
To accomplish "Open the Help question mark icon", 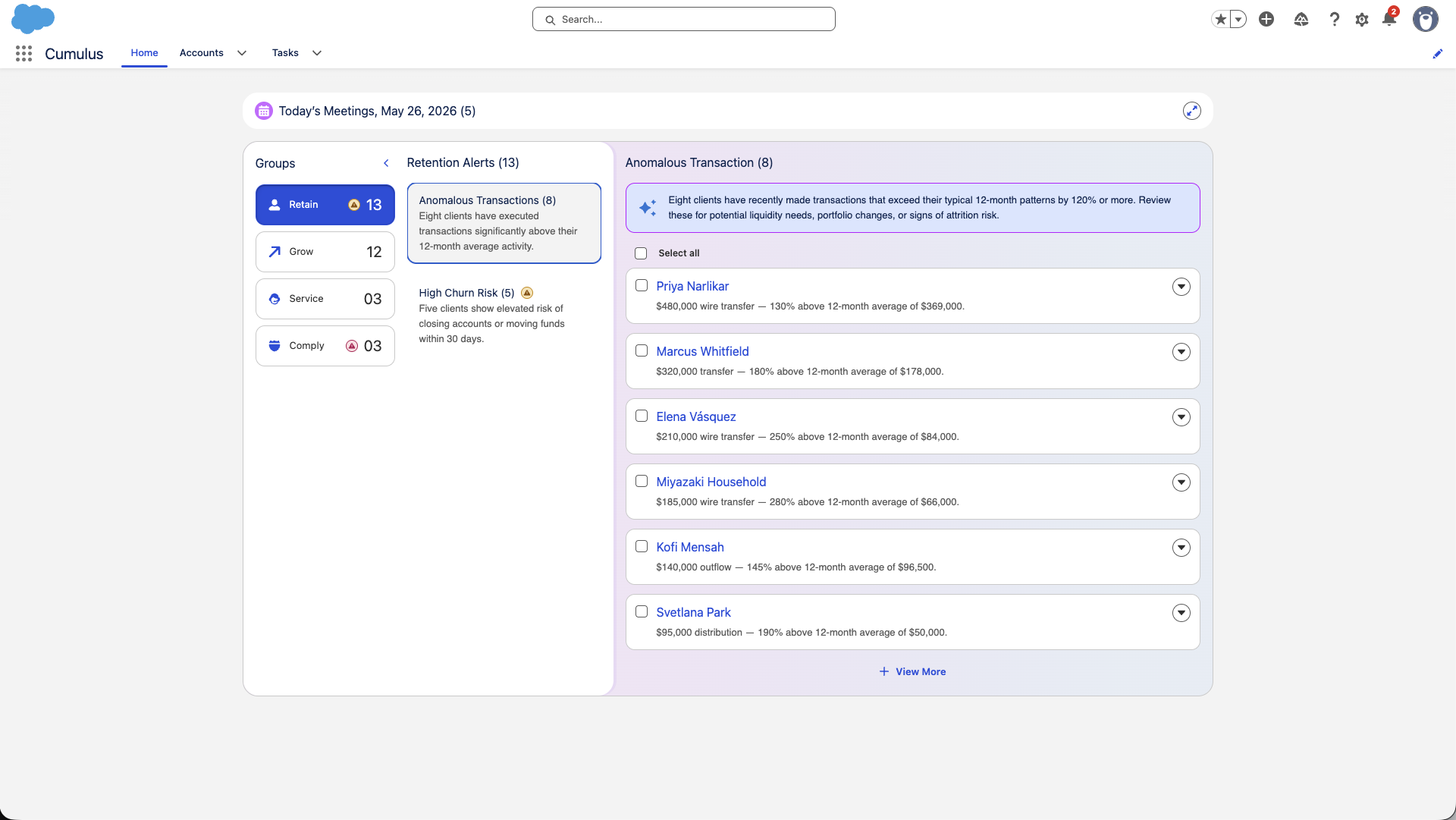I will pyautogui.click(x=1334, y=20).
